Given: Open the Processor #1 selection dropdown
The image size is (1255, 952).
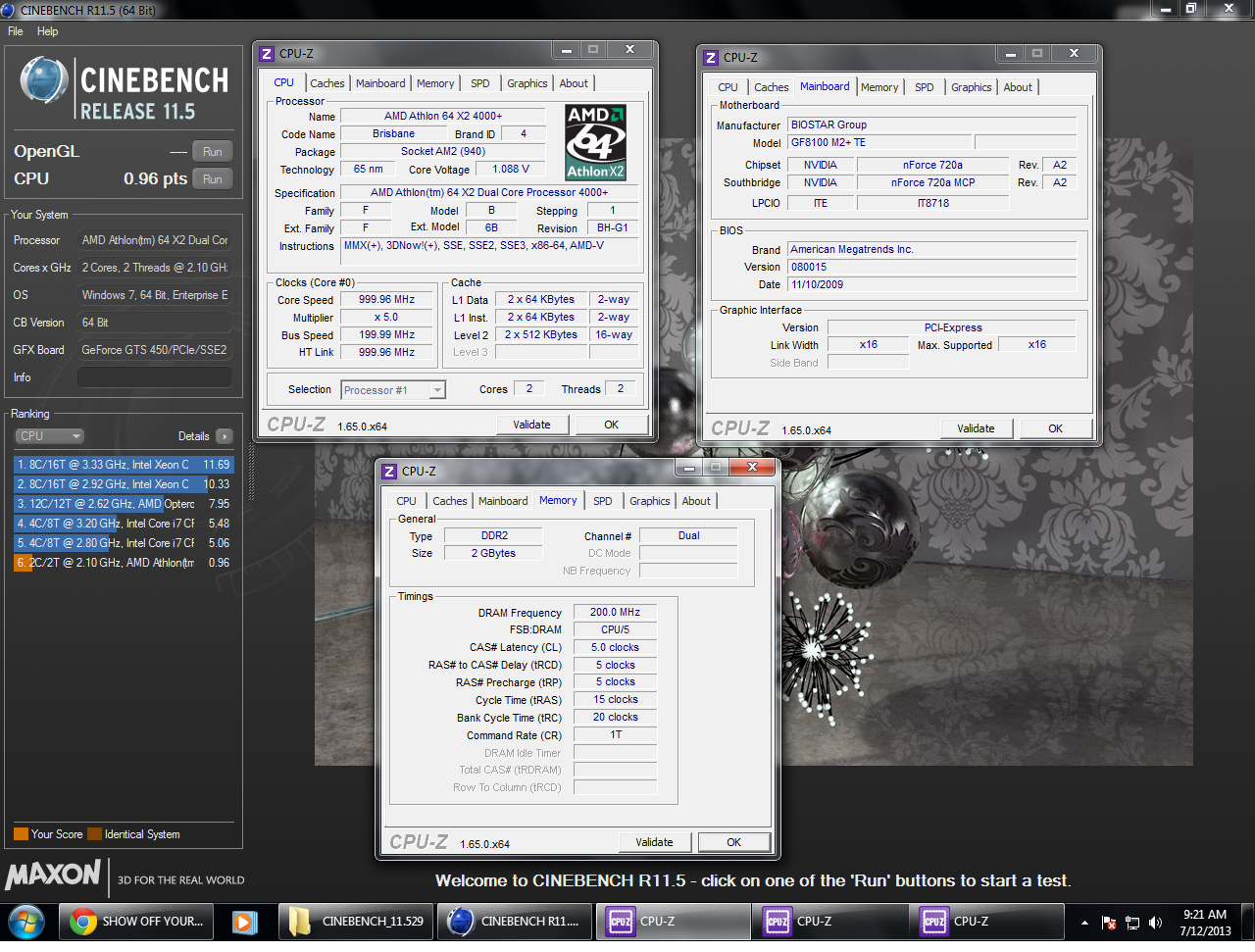Looking at the screenshot, I should click(393, 390).
